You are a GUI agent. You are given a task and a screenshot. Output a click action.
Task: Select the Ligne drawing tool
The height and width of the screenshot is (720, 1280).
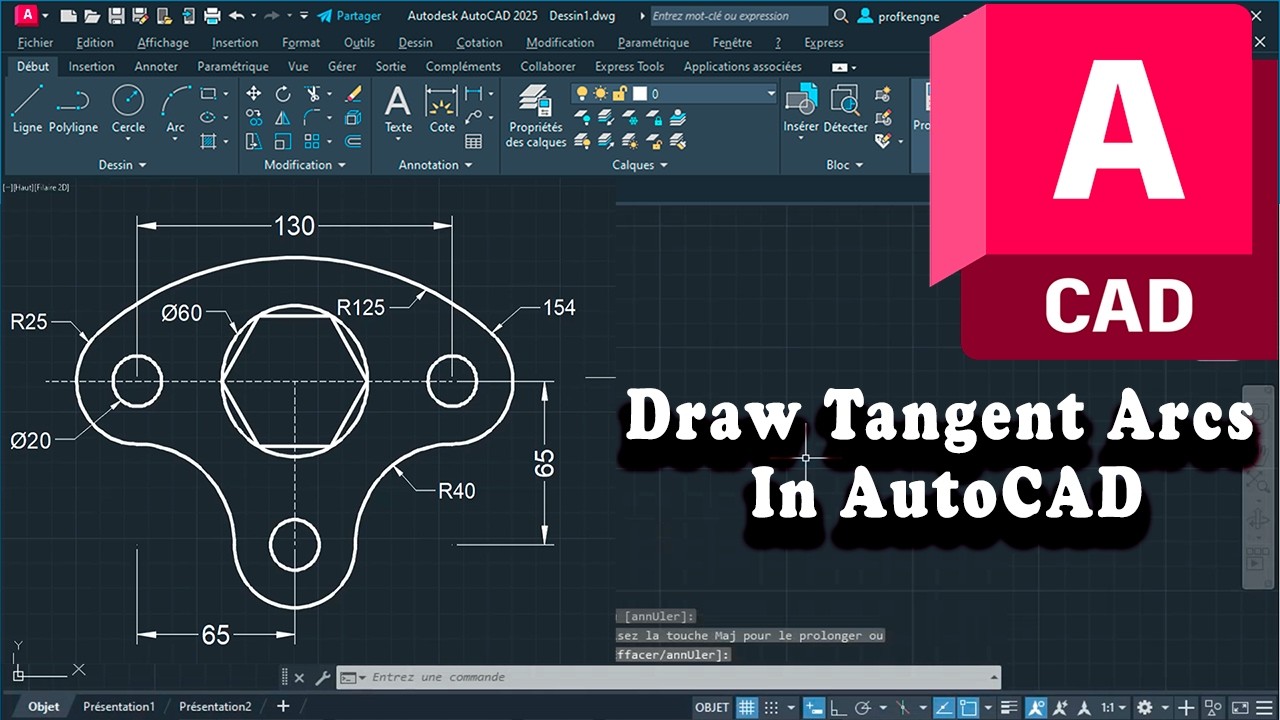coord(27,108)
